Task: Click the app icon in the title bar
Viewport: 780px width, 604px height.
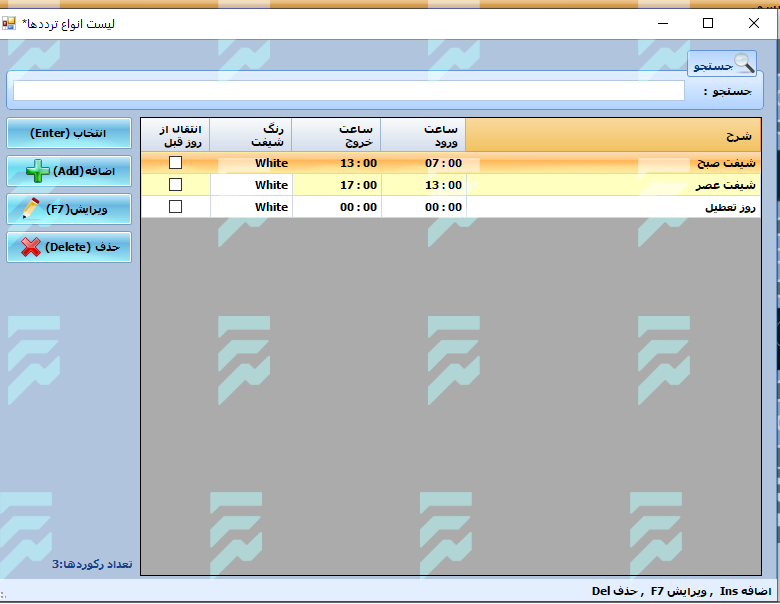Action: tap(9, 22)
